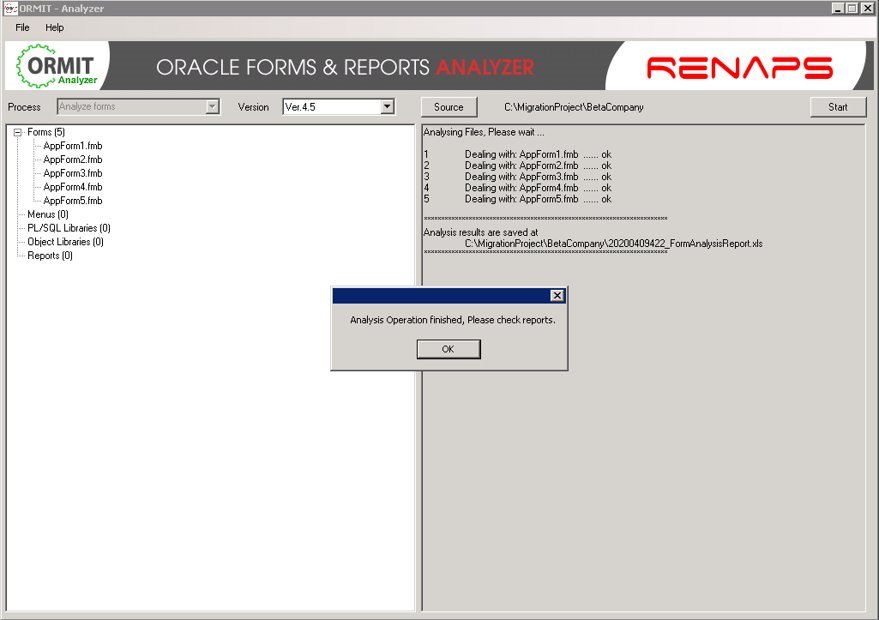
Task: Select AppForm4.fmb in the tree
Action: [x=73, y=187]
